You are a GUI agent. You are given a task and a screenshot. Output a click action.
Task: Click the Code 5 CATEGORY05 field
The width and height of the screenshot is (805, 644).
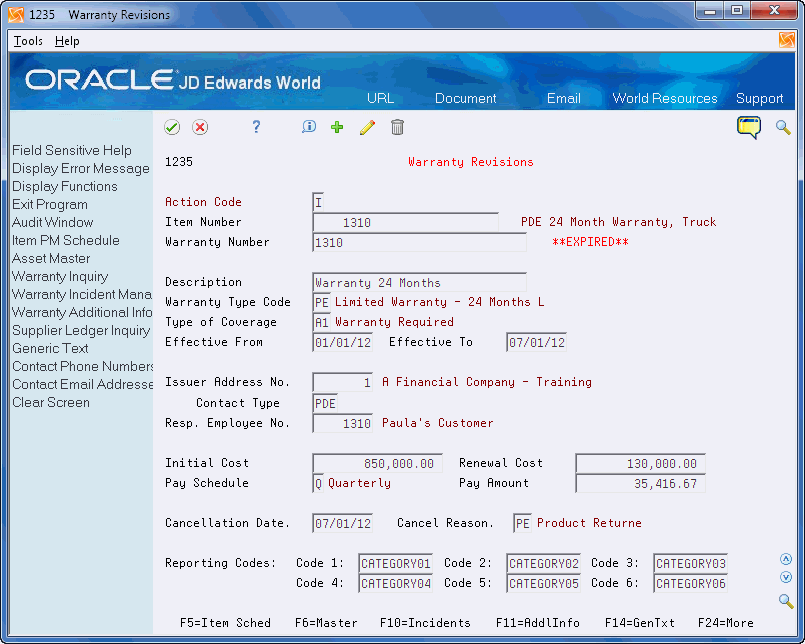pyautogui.click(x=543, y=584)
